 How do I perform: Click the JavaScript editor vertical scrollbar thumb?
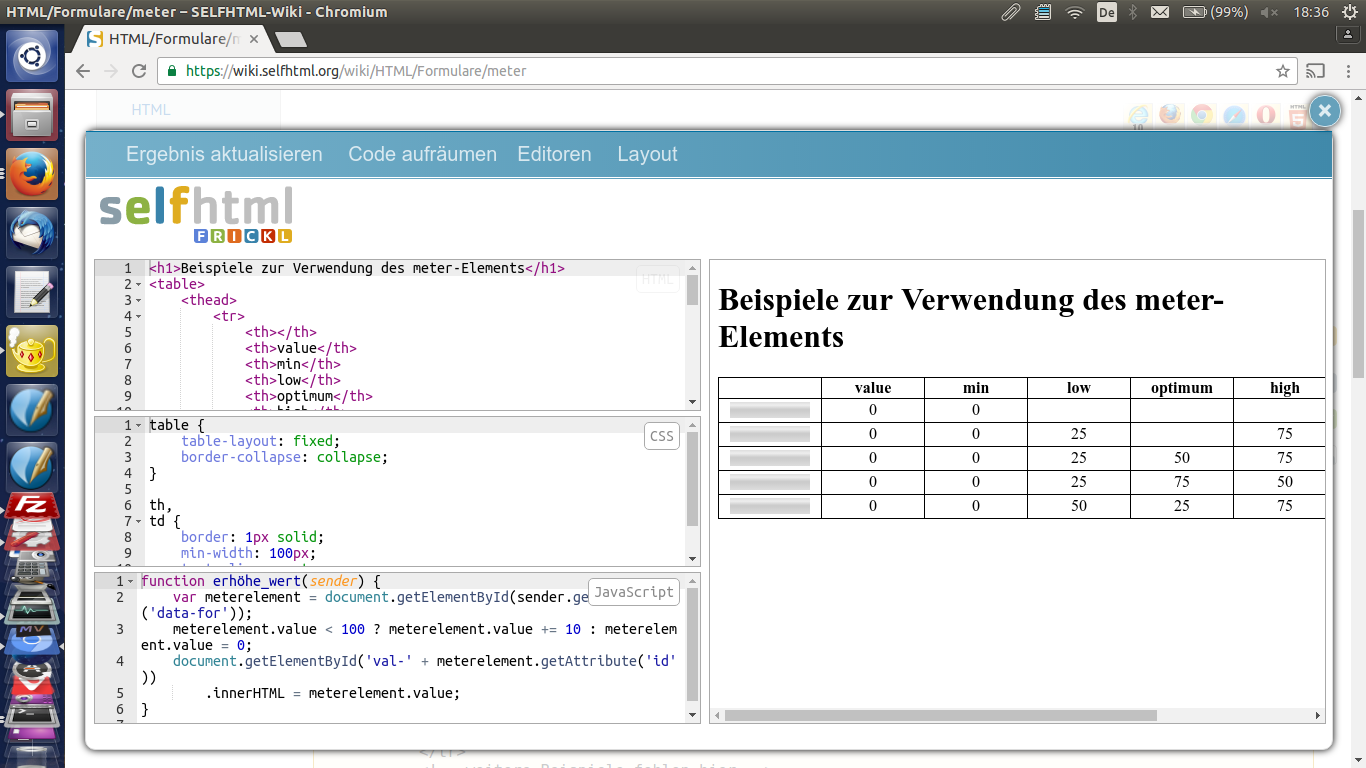point(693,645)
